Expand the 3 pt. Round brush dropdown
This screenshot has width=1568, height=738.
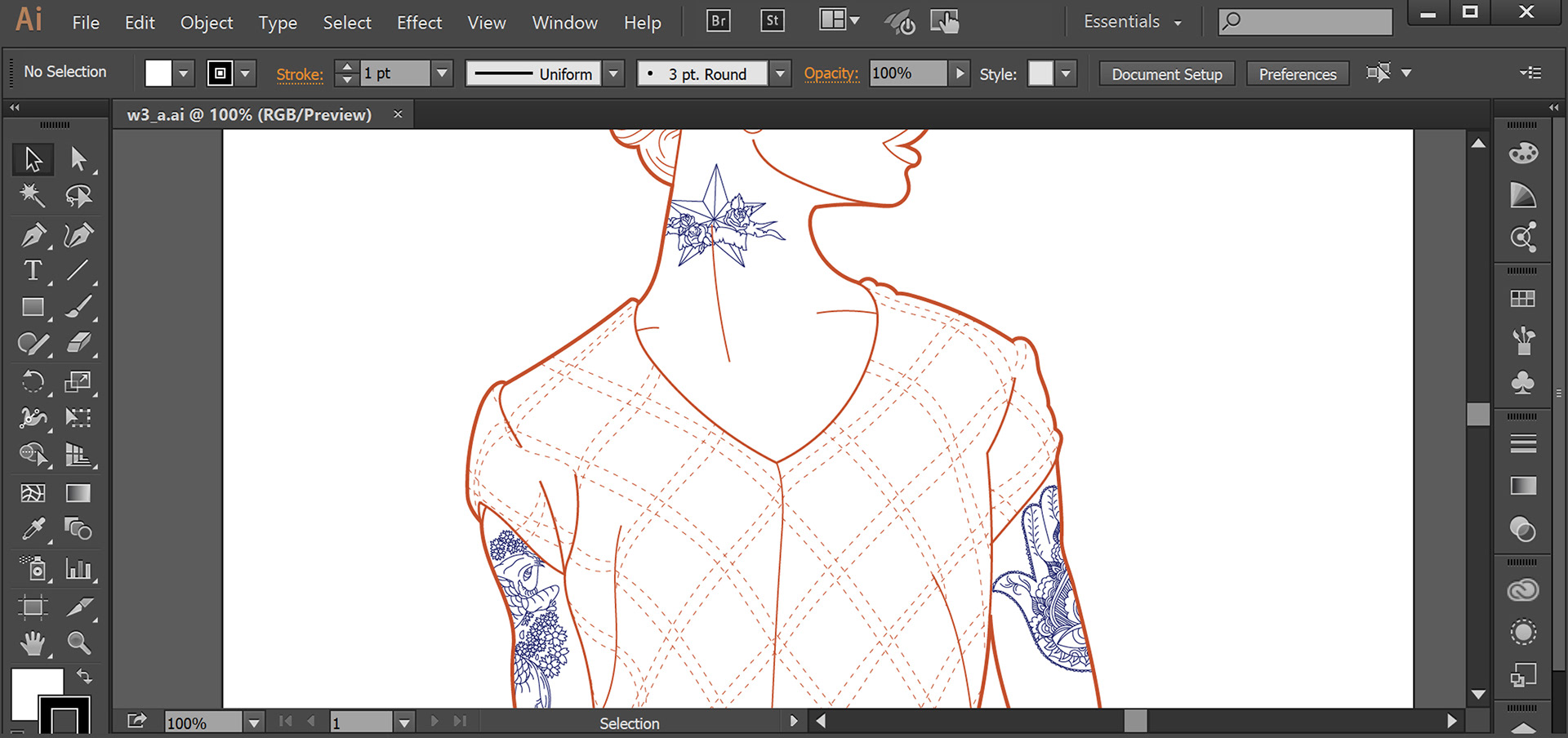pos(780,73)
